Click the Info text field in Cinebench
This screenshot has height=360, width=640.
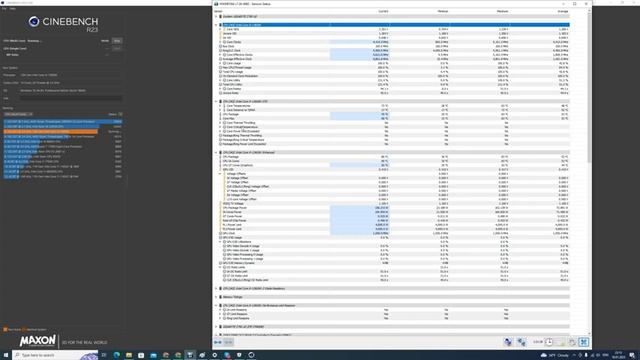[x=71, y=98]
